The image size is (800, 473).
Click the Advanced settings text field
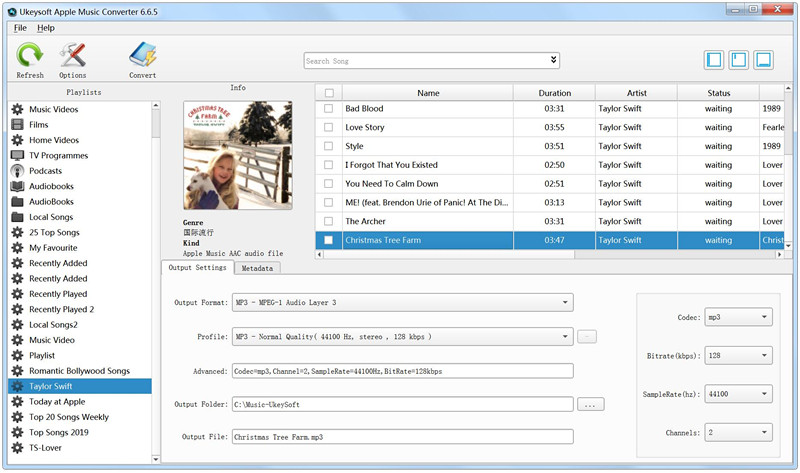[x=403, y=371]
